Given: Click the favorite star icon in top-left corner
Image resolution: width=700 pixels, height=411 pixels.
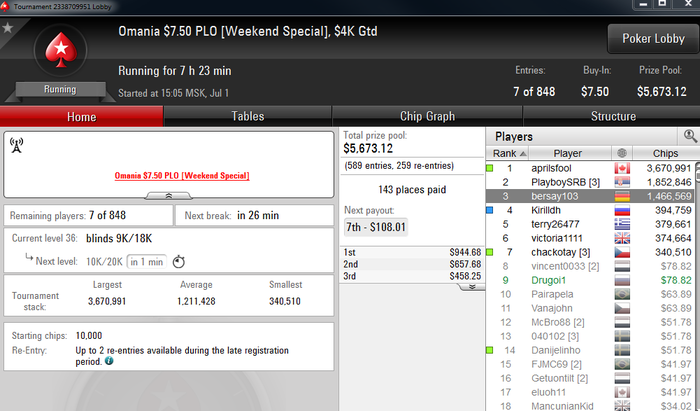Looking at the screenshot, I should point(7,28).
